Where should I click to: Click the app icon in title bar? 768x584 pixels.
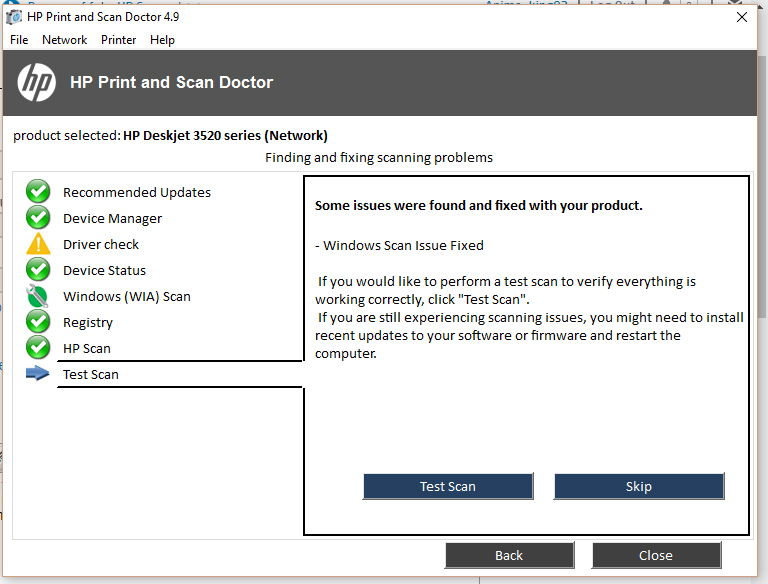coord(14,17)
